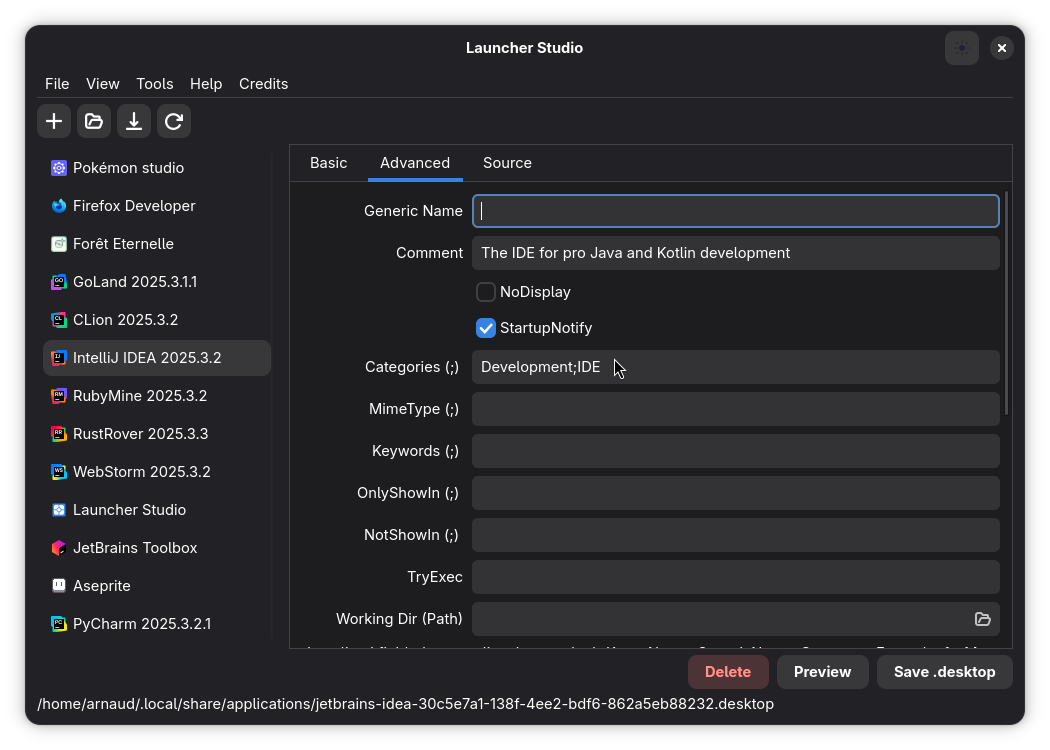1050x750 pixels.
Task: Click the Preview button
Action: [822, 672]
